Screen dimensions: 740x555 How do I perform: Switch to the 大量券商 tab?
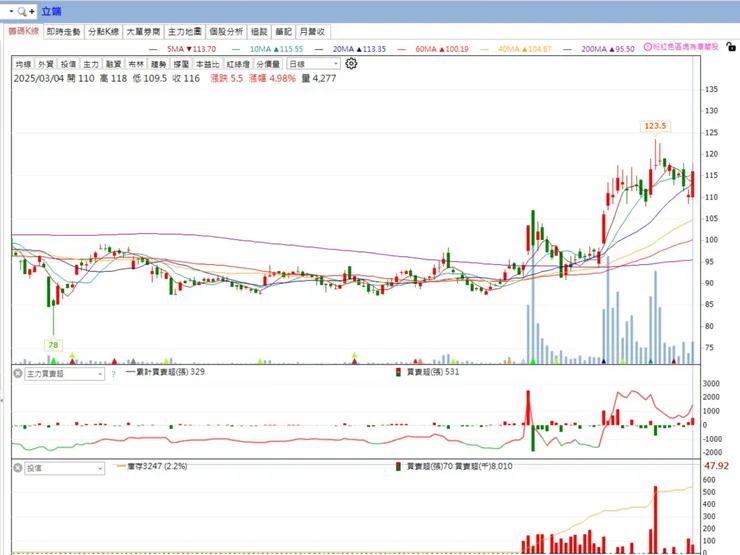pyautogui.click(x=143, y=32)
